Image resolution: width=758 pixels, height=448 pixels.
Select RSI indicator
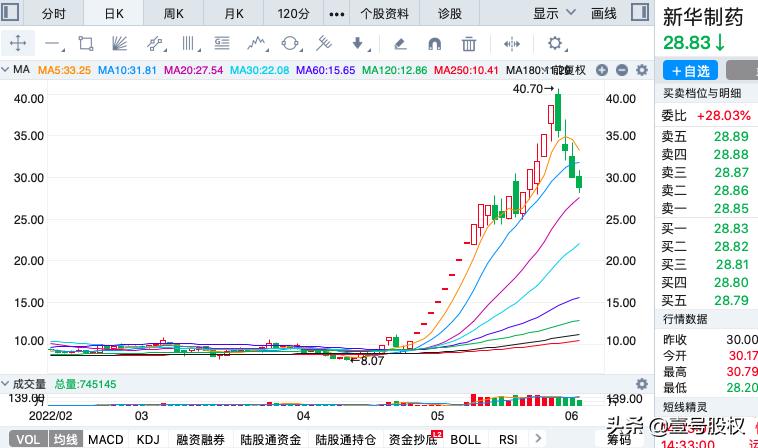tap(508, 439)
